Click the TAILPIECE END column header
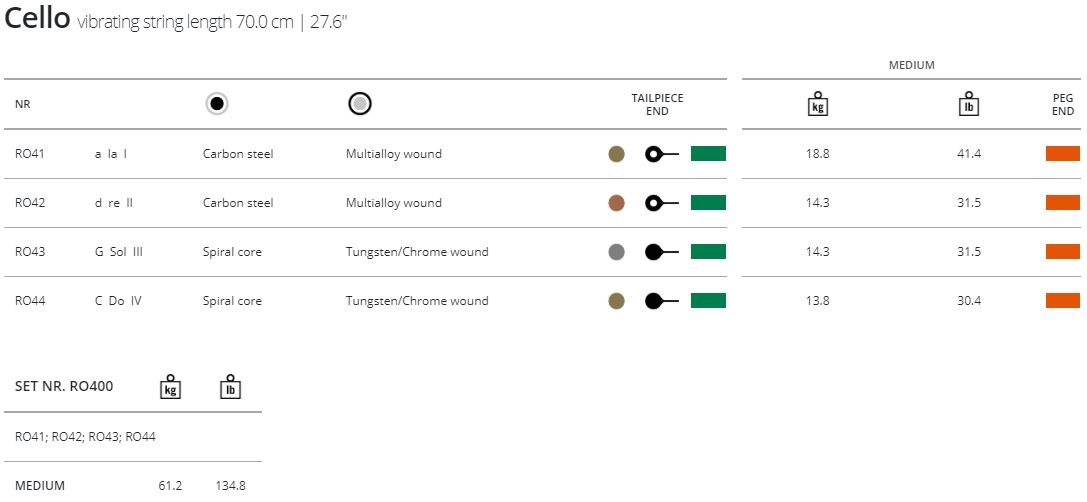This screenshot has width=1087, height=502. click(657, 104)
